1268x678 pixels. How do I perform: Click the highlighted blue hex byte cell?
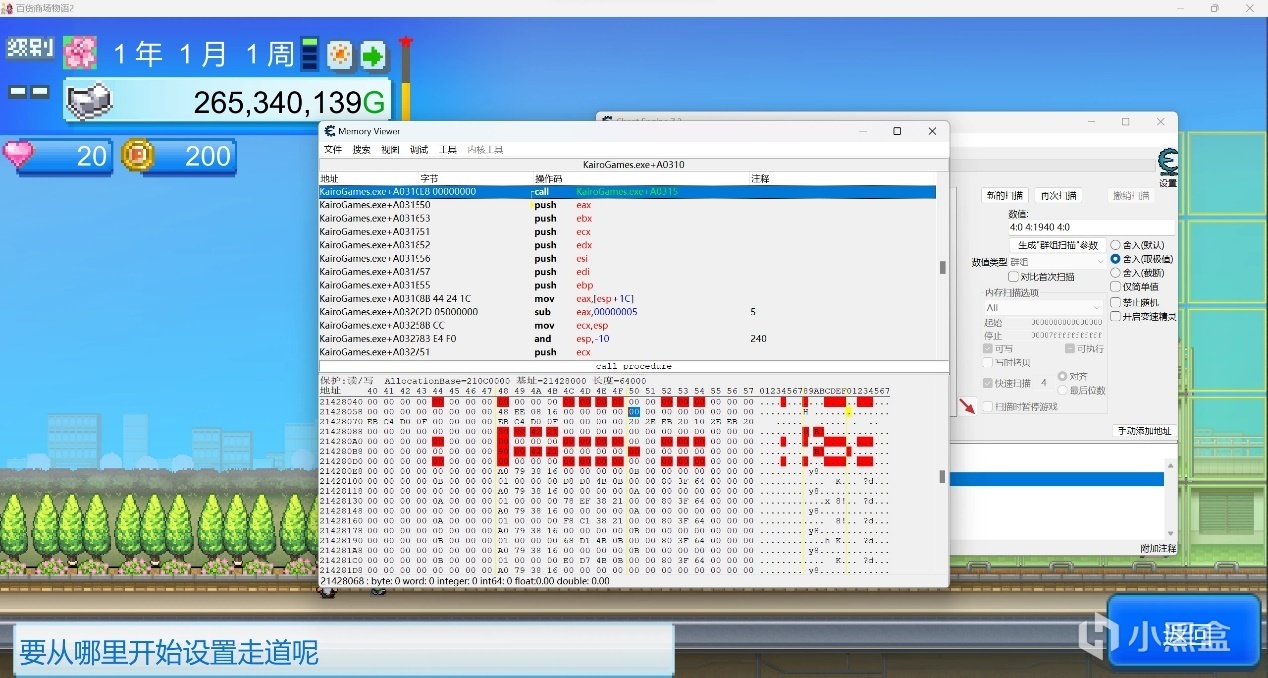tap(634, 412)
